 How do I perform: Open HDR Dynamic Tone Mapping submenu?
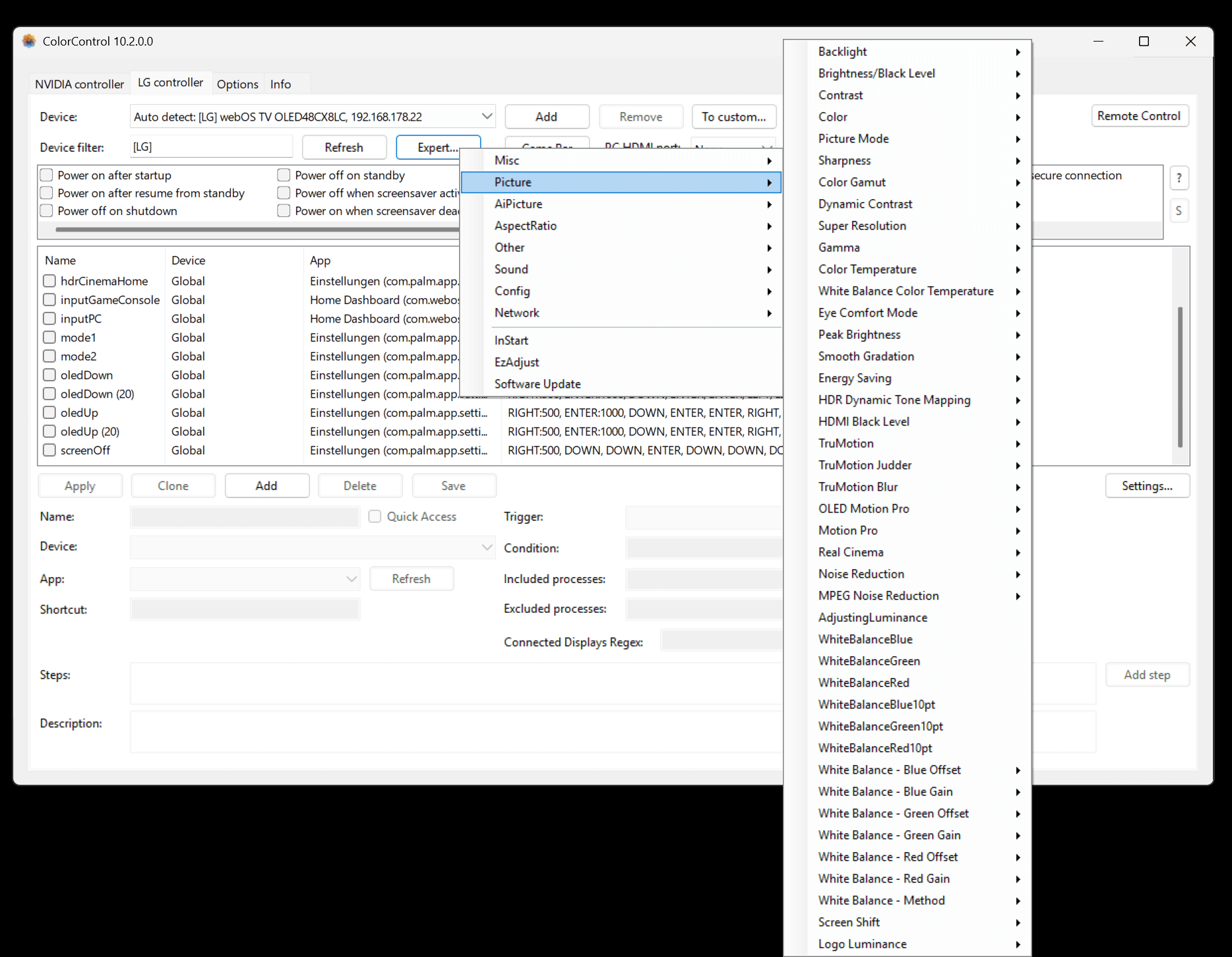point(908,400)
